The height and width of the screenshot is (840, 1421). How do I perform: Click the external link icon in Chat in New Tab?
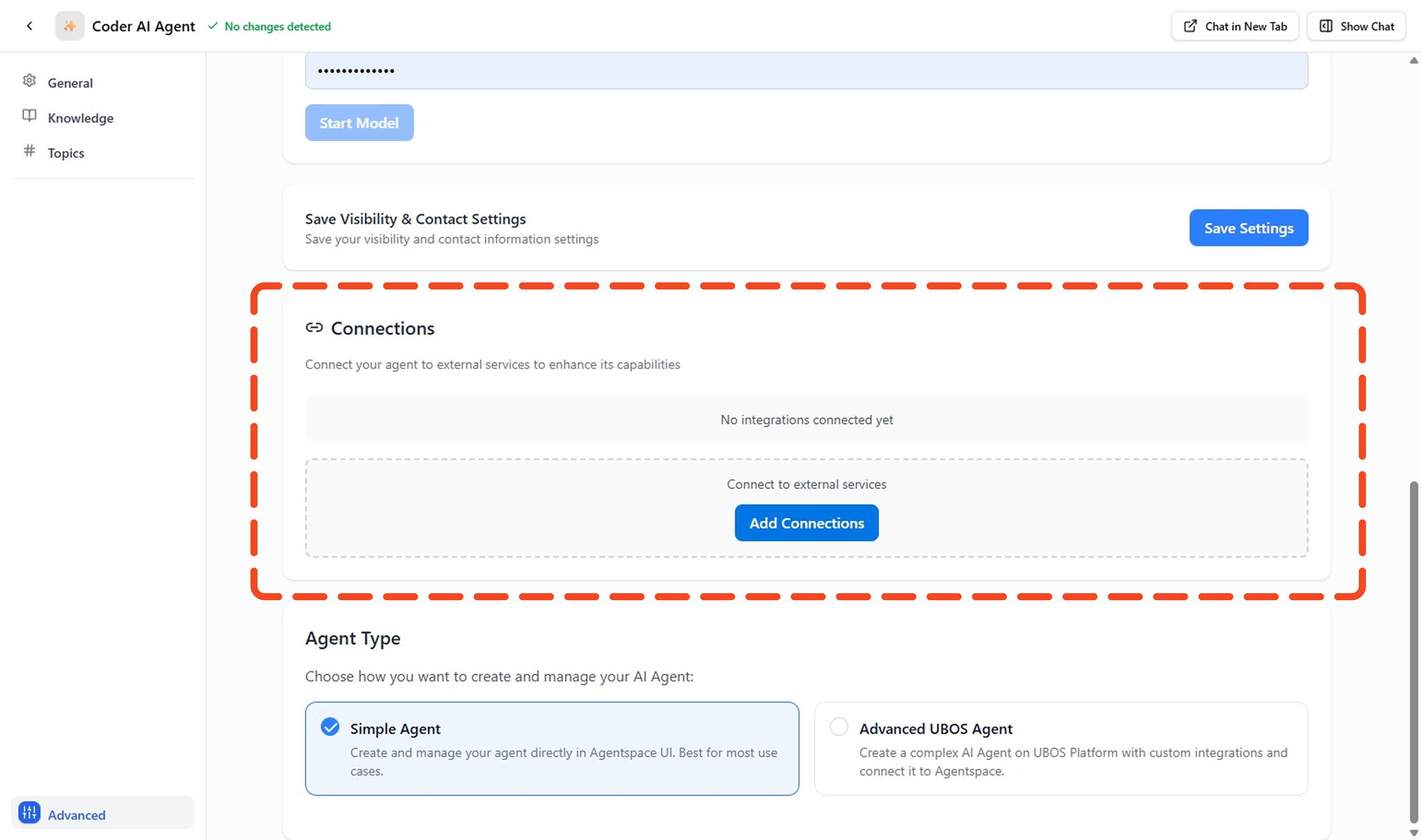pyautogui.click(x=1190, y=26)
